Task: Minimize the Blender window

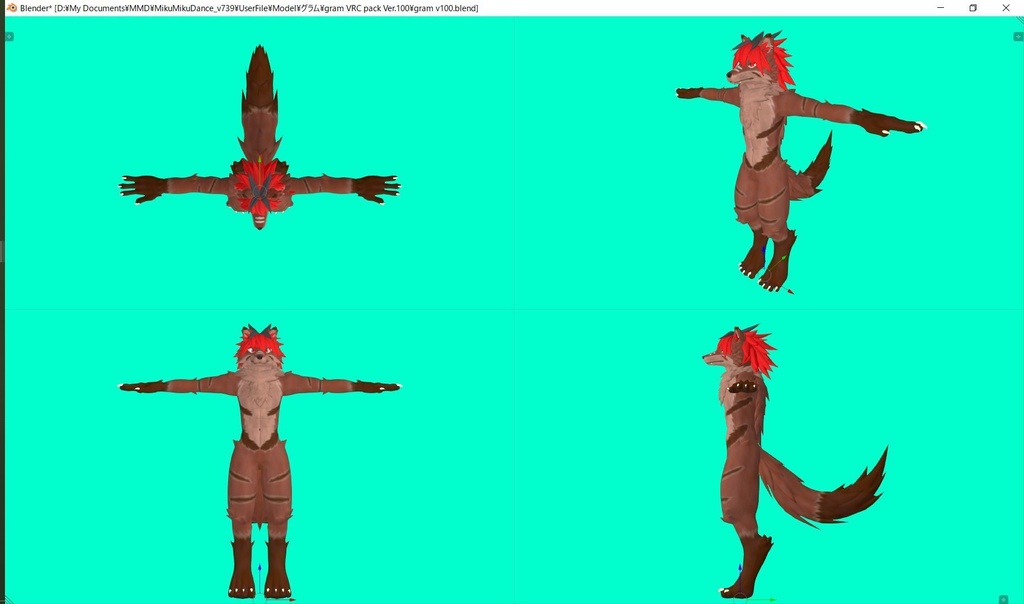Action: (940, 7)
